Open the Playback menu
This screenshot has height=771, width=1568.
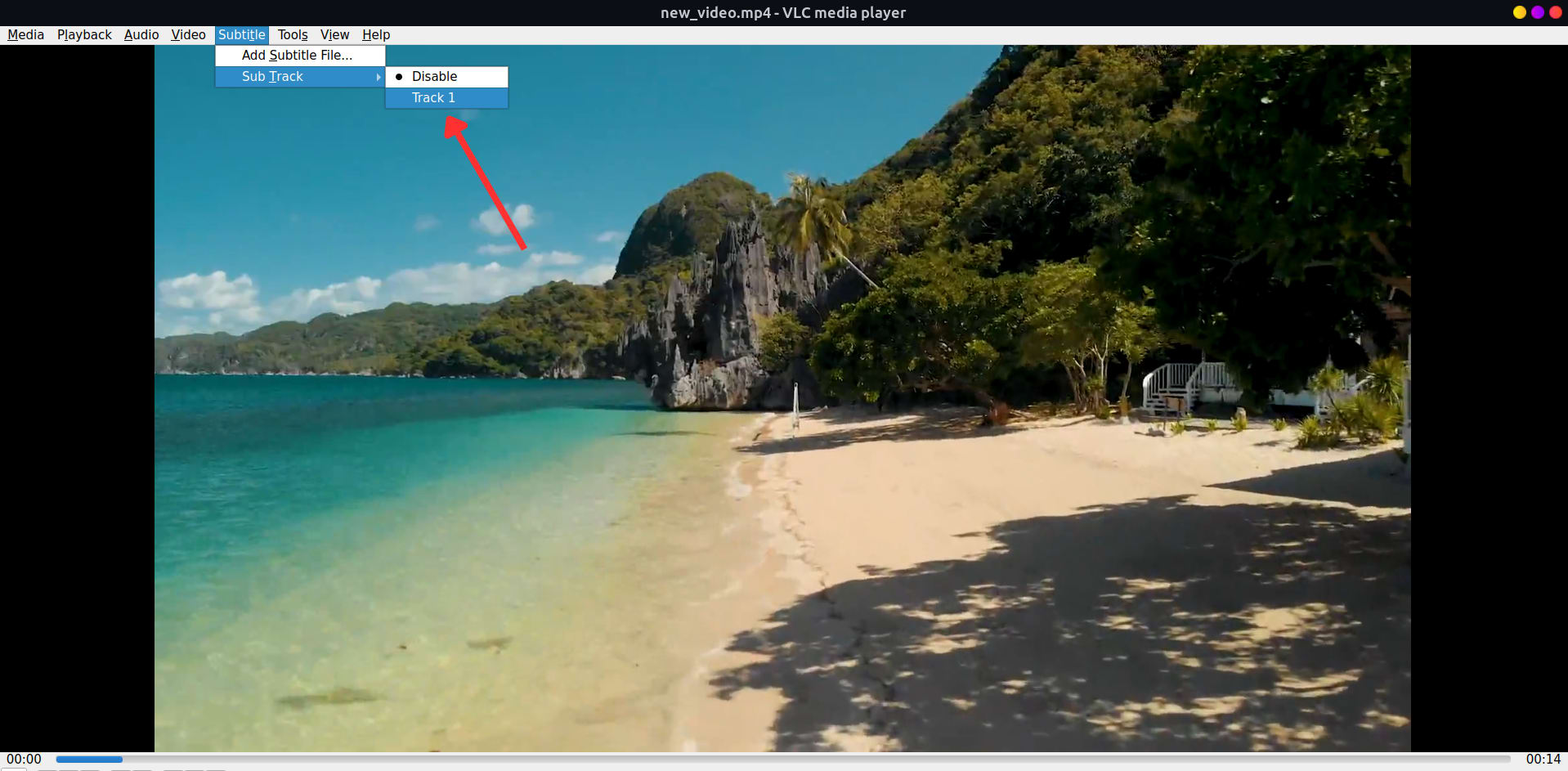(84, 34)
